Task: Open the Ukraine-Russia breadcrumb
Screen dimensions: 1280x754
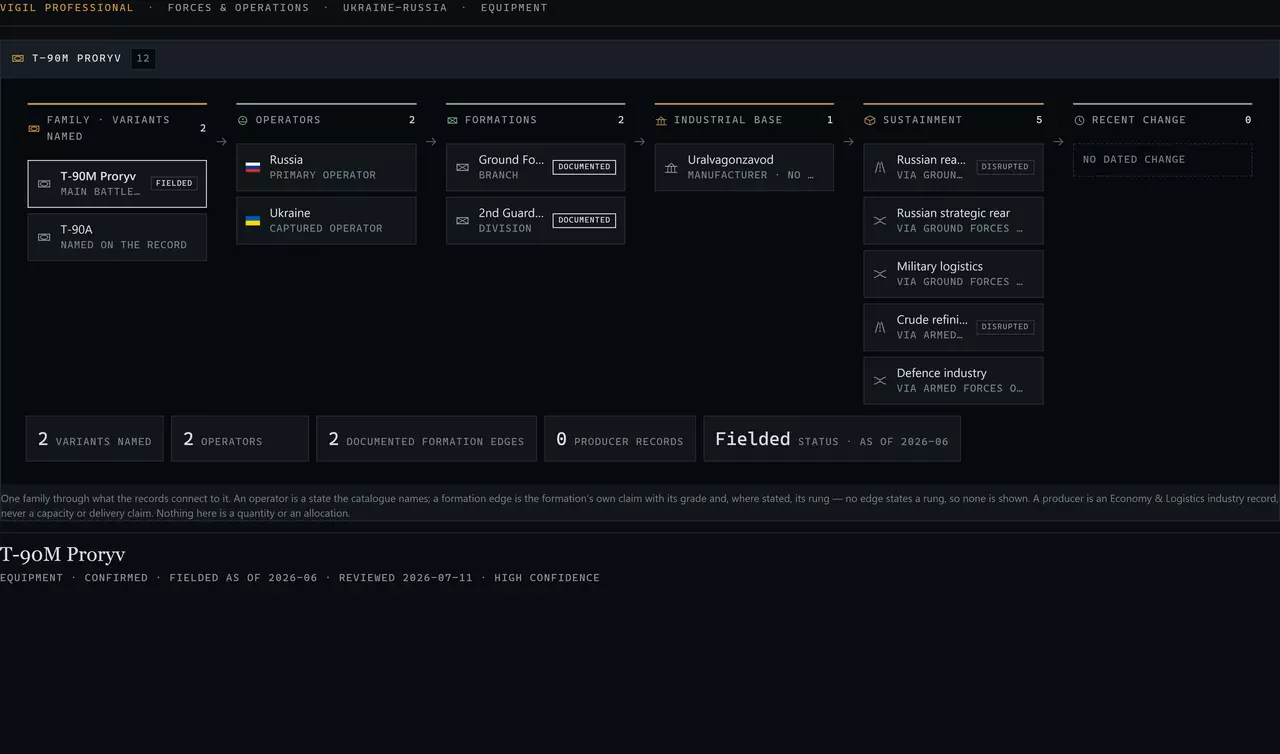Action: (x=395, y=8)
